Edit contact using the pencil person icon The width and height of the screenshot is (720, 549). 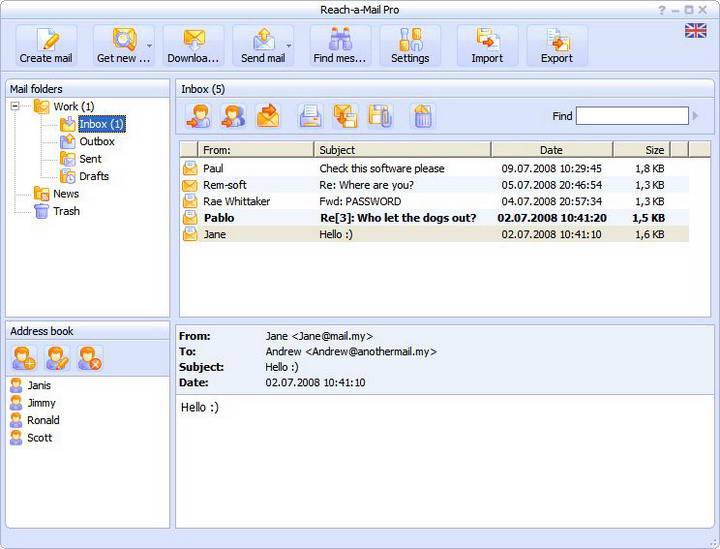[57, 359]
